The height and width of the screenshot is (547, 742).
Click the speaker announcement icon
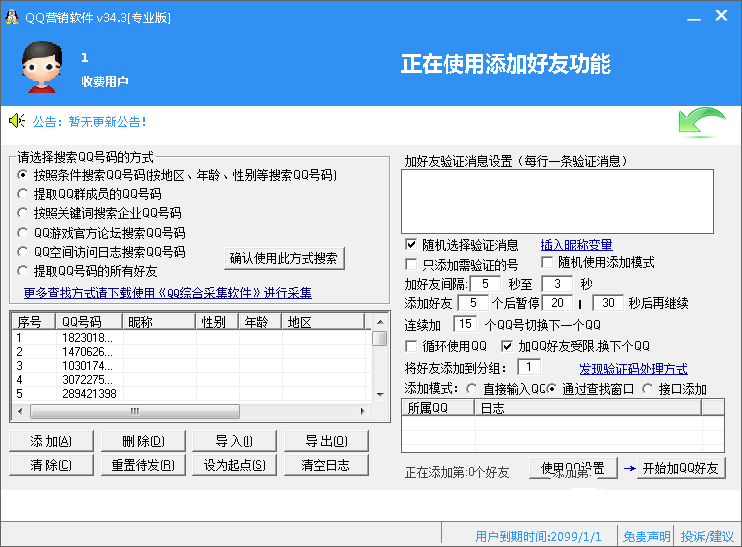point(17,121)
